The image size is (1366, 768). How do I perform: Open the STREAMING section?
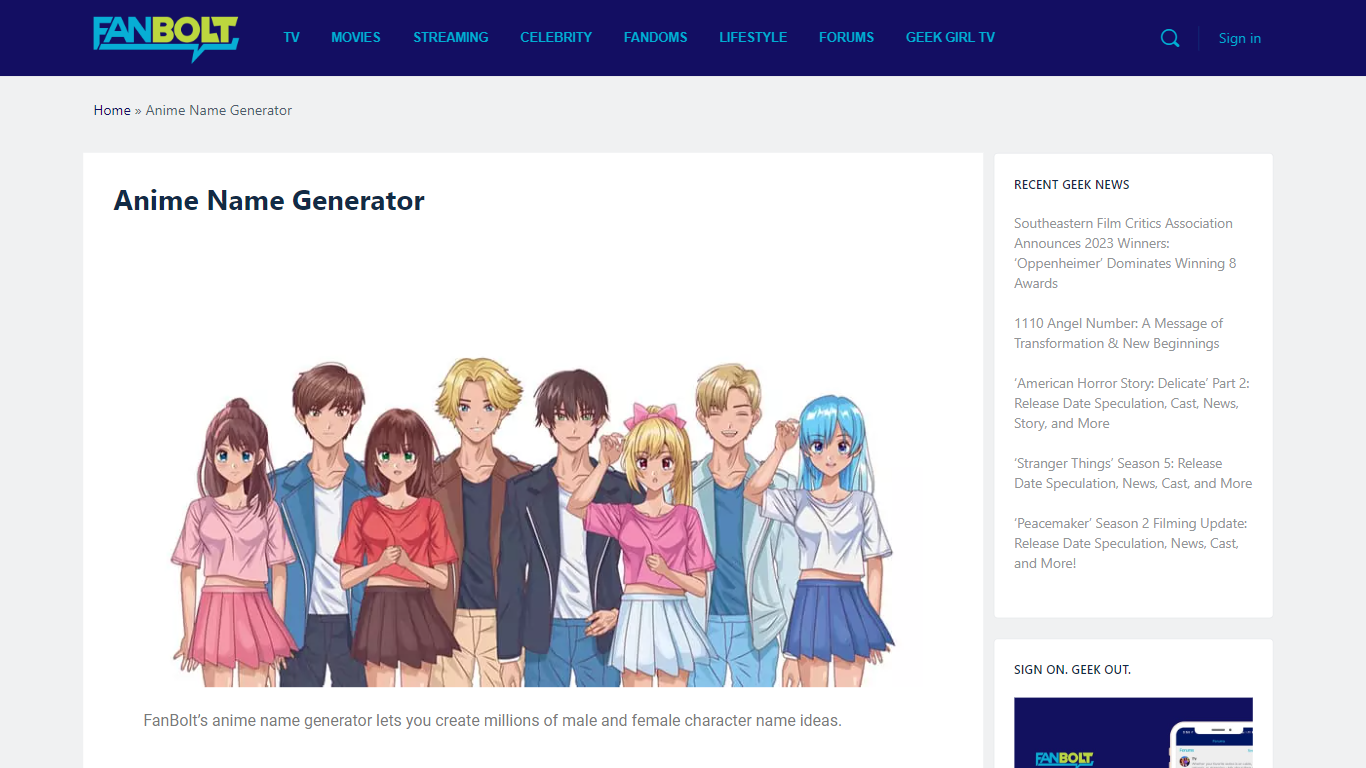click(x=450, y=37)
